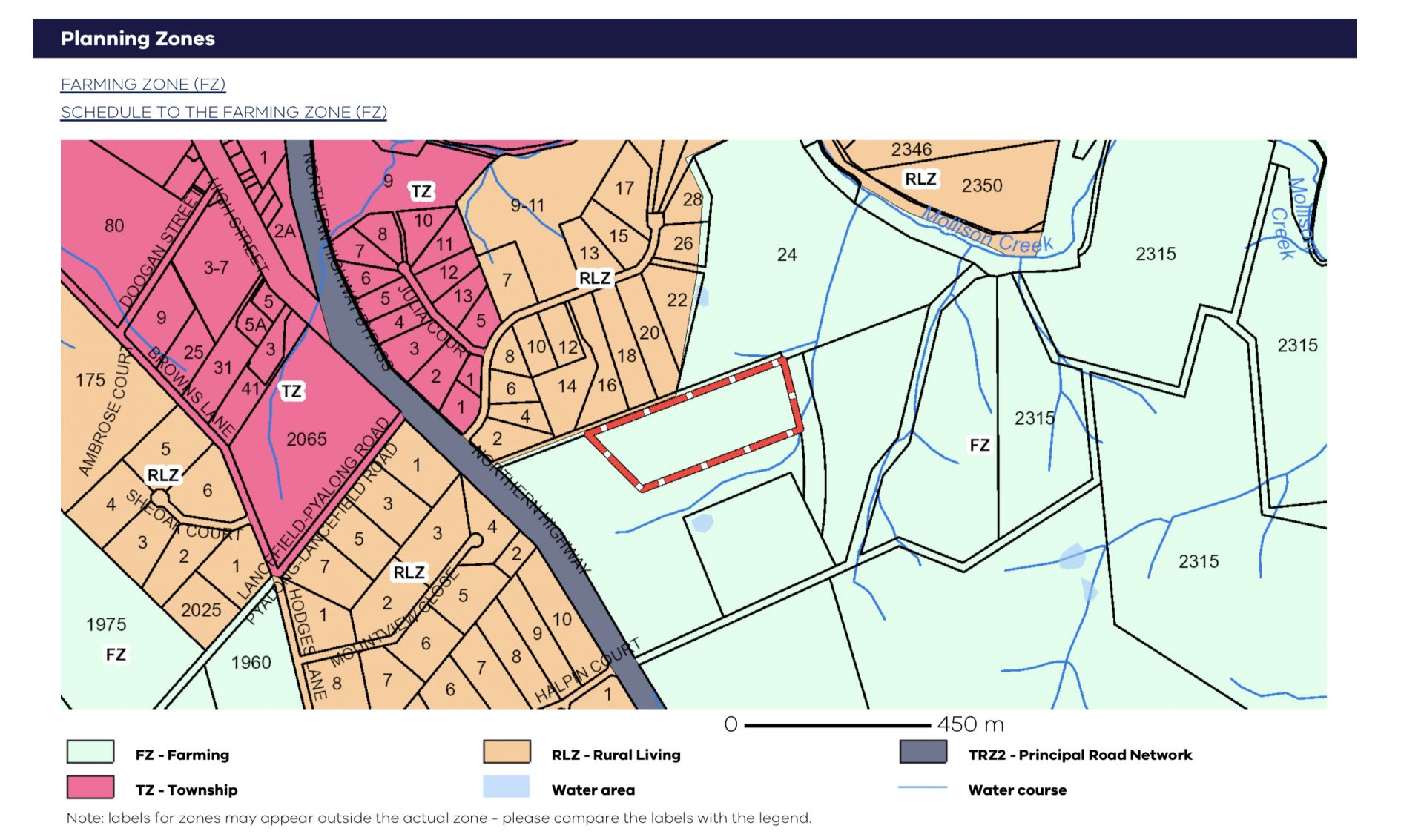Click parcel 2350 in Rural Living zone
This screenshot has height=840, width=1424.
982,185
